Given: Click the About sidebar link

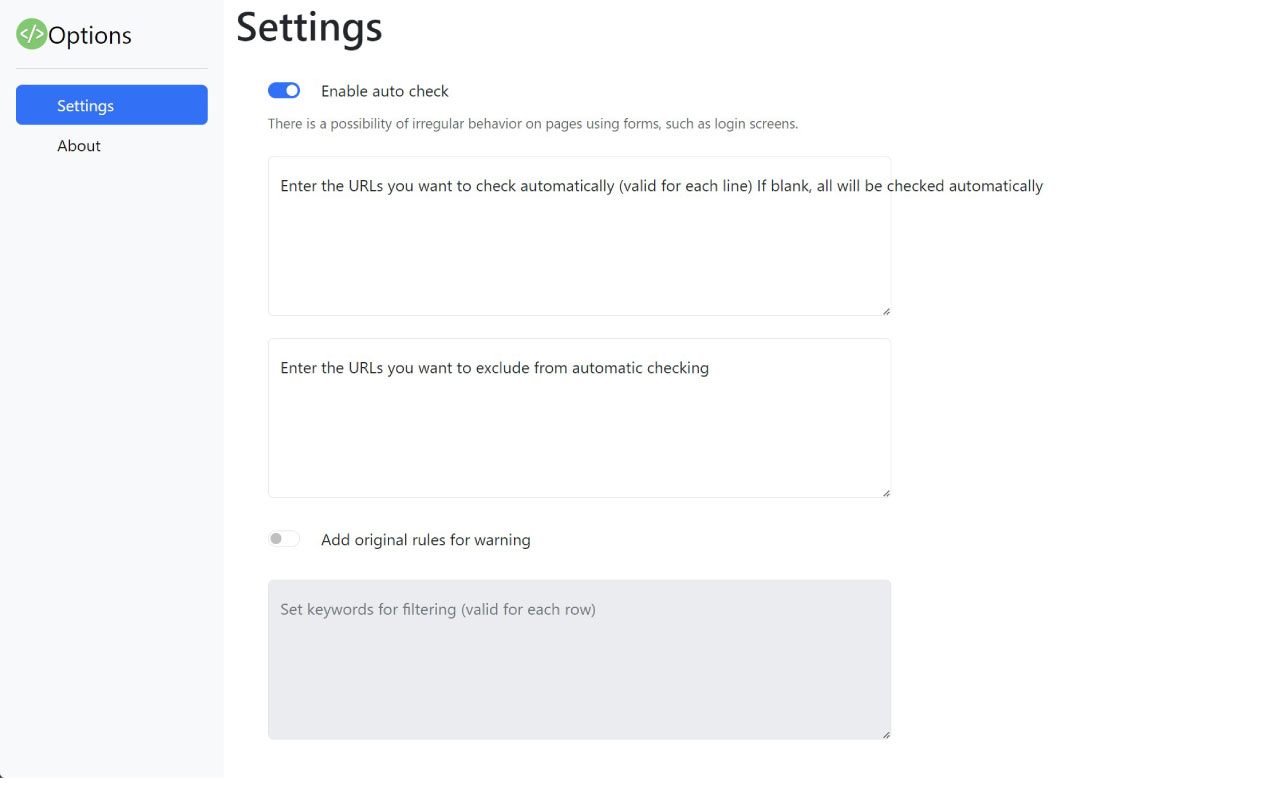Looking at the screenshot, I should pos(79,145).
